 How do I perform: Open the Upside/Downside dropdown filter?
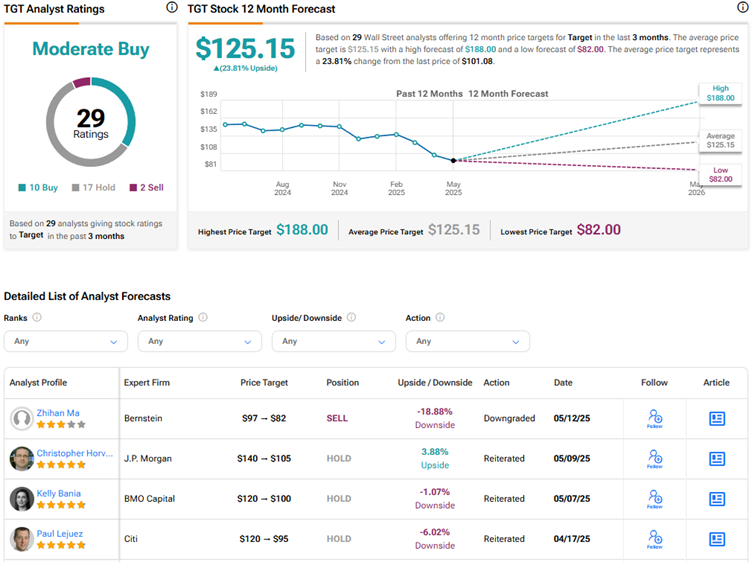334,341
